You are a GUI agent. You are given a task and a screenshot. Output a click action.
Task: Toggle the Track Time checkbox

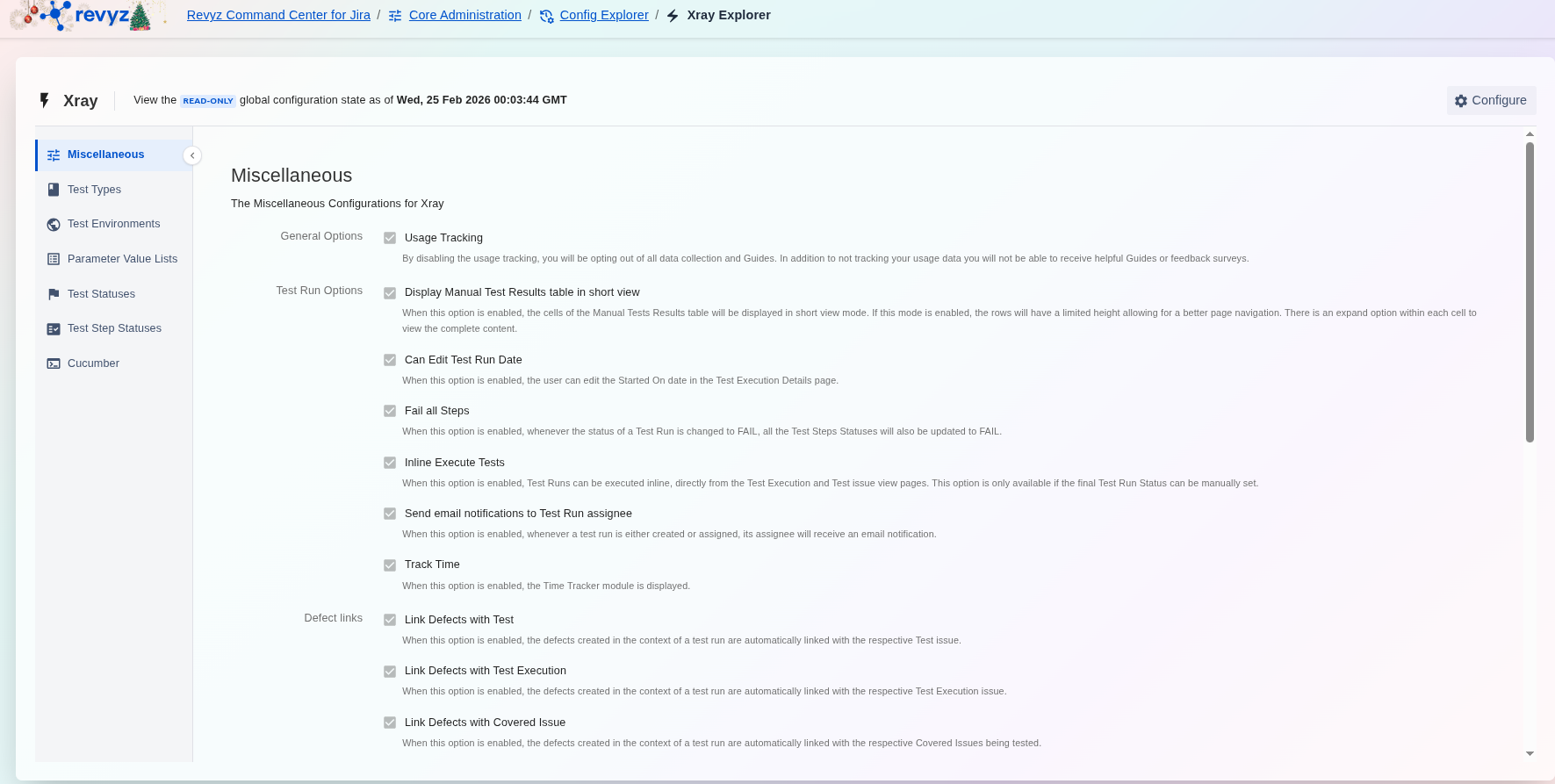point(390,565)
